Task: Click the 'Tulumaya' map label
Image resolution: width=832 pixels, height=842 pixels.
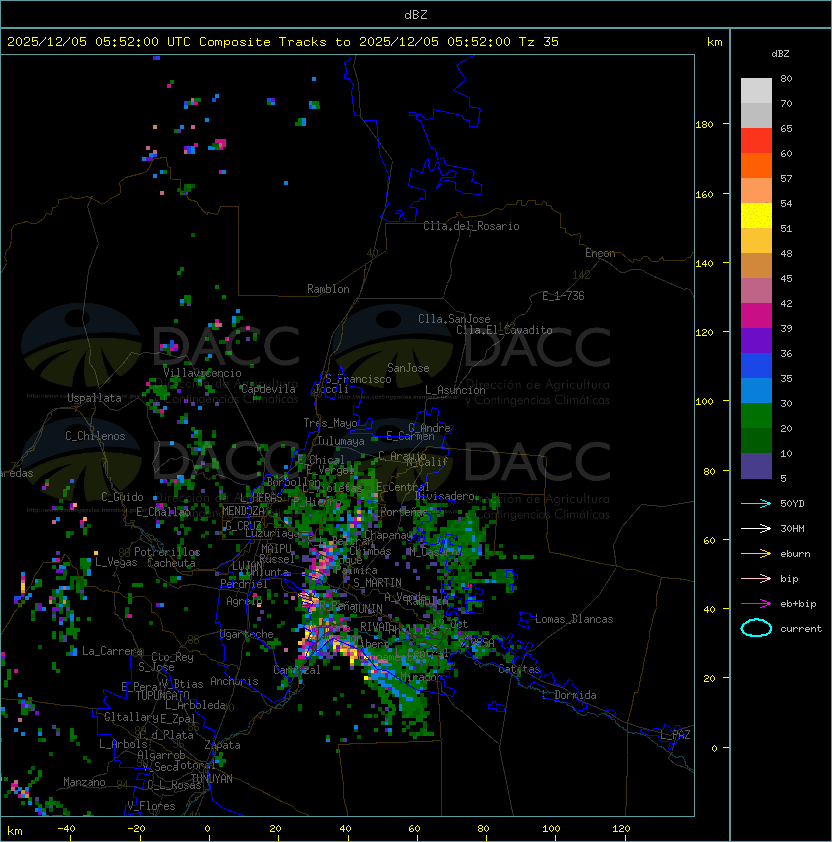Action: 341,441
